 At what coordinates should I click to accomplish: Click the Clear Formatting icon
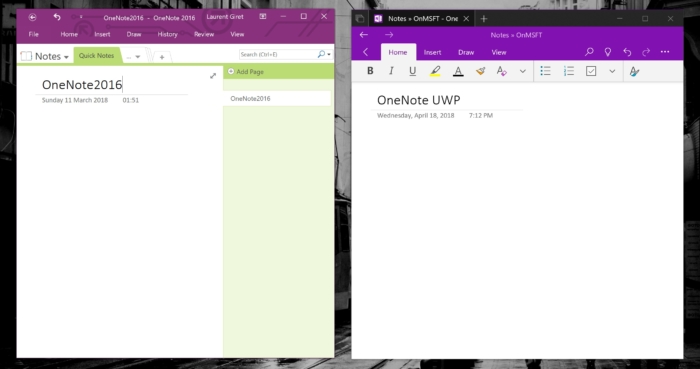502,71
